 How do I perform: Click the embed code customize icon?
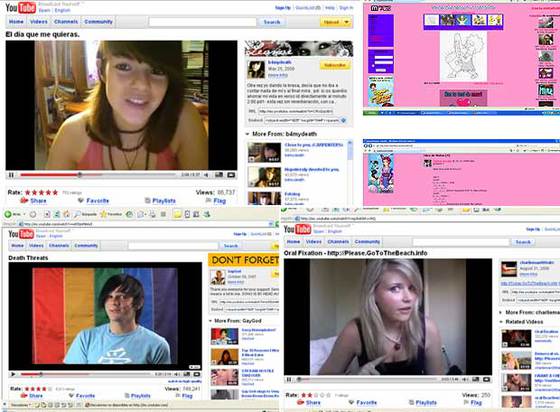343,121
